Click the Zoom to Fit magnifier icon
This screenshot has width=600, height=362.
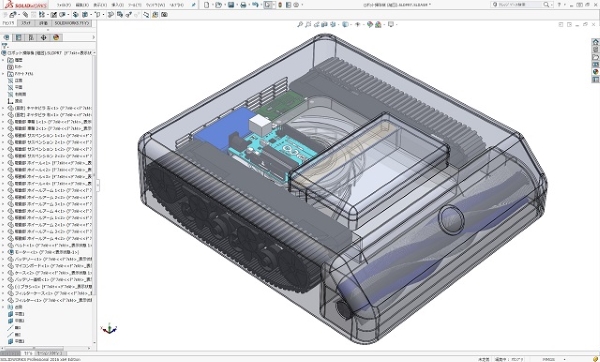300,24
